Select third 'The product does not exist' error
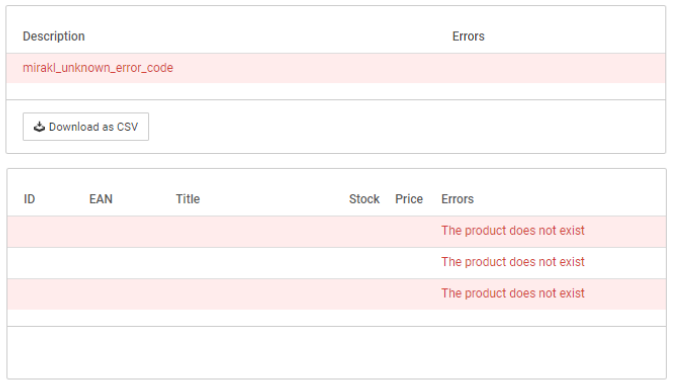This screenshot has height=386, width=673. (513, 293)
